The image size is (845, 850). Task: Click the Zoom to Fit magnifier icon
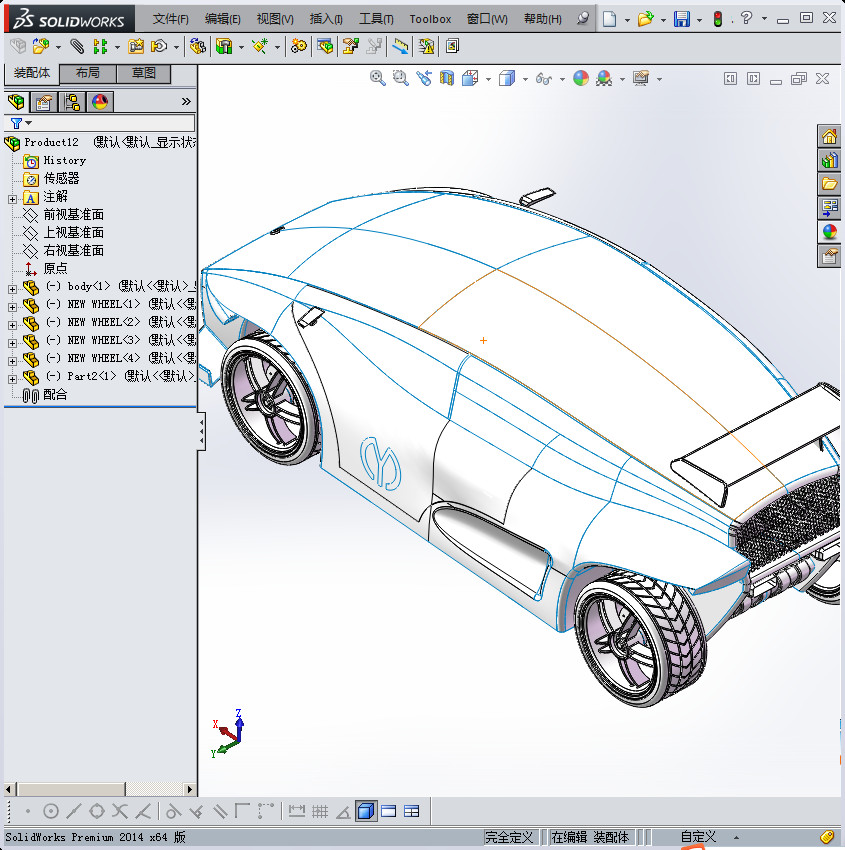point(378,78)
